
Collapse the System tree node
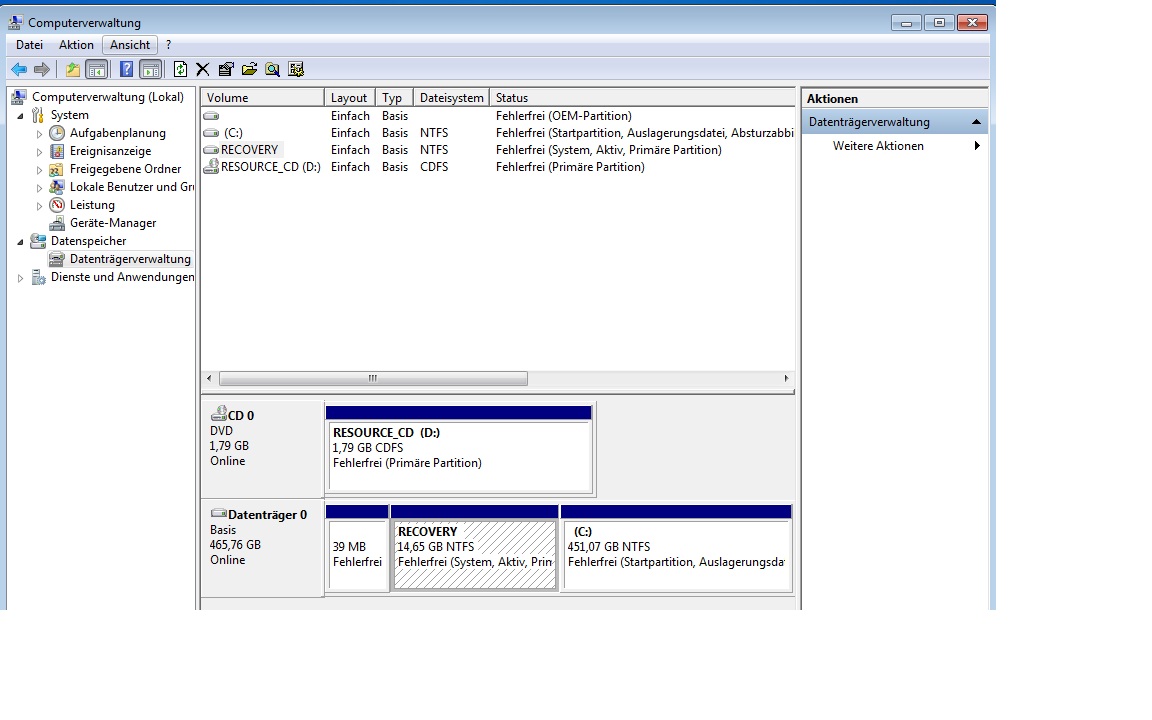21,116
